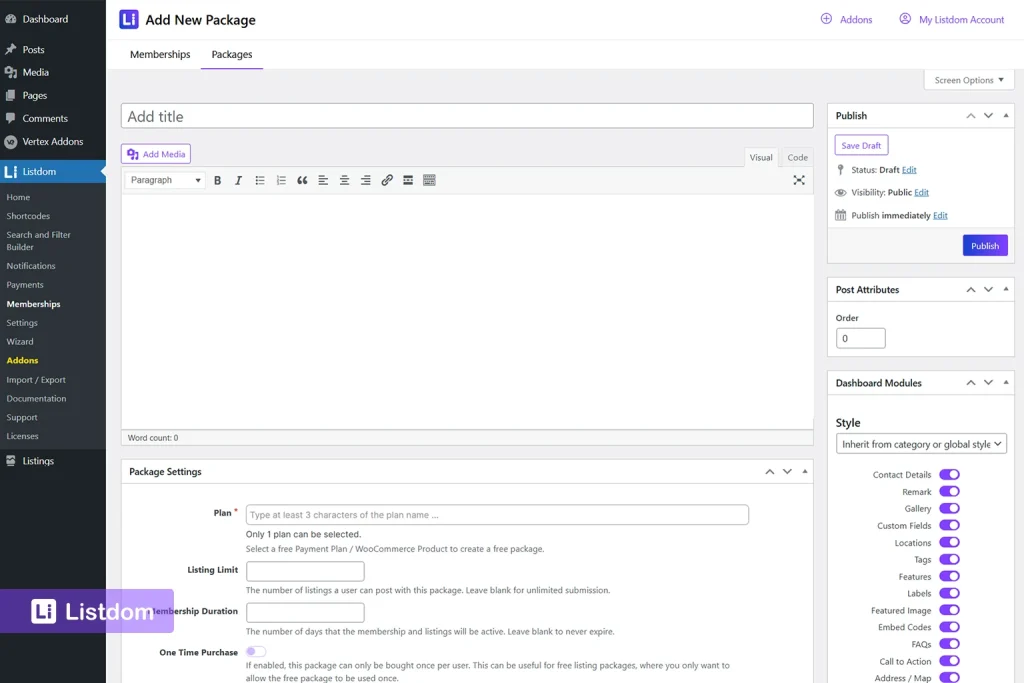1024x683 pixels.
Task: Open the Paragraph format dropdown
Action: coord(164,180)
